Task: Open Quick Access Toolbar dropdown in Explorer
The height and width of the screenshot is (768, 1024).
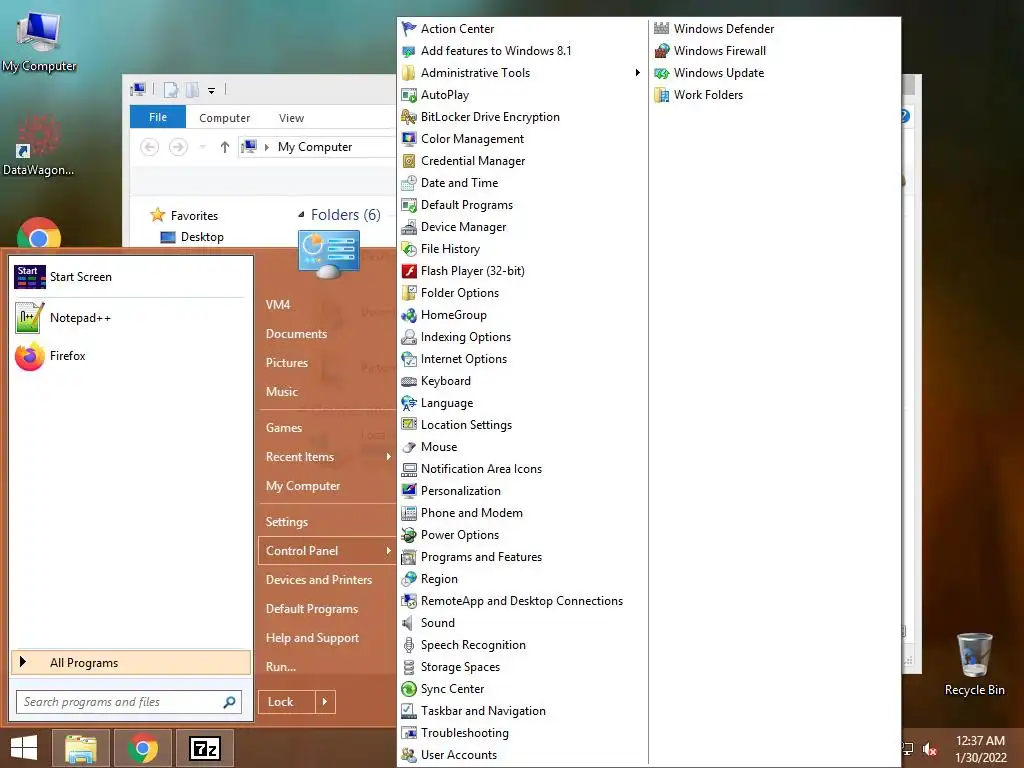Action: click(x=212, y=91)
